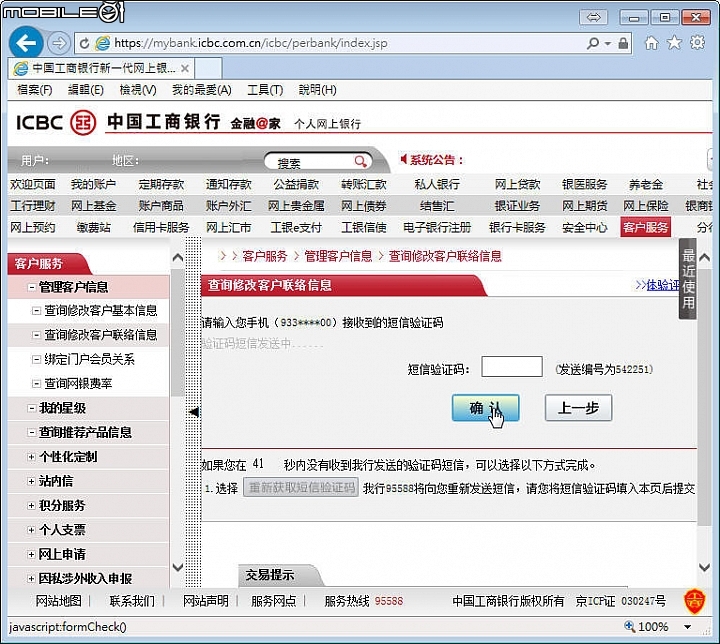Click the red shield badge at the bottom right
The height and width of the screenshot is (644, 720).
coord(695,601)
